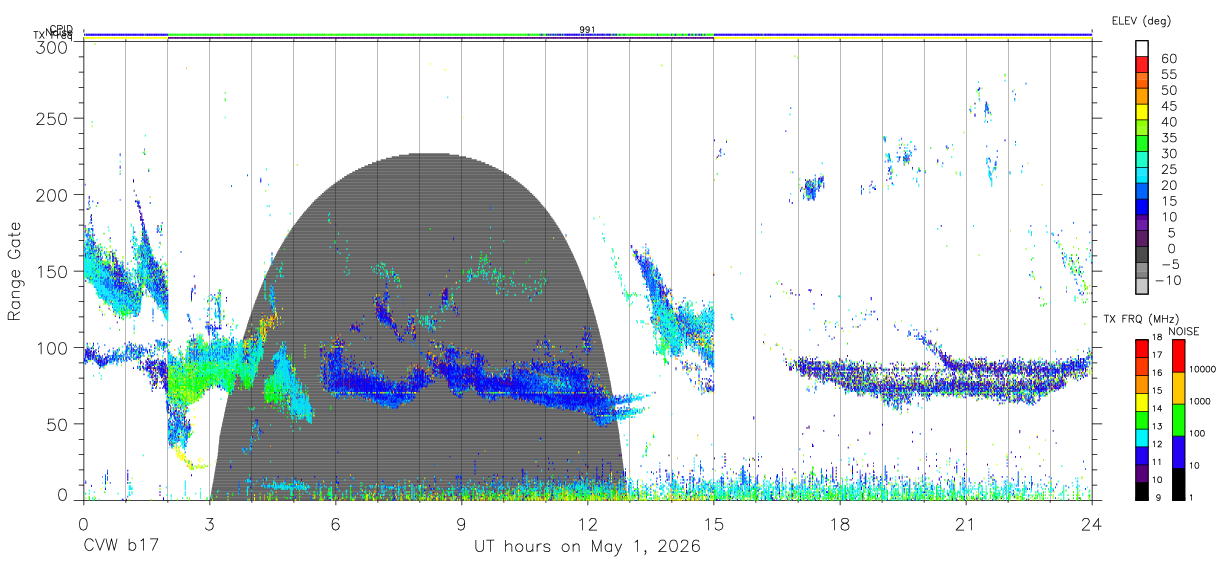Image resolution: width=1228 pixels, height=567 pixels.
Task: Pick the blue NOISE swatch between 100 and 10
Action: pos(1179,452)
